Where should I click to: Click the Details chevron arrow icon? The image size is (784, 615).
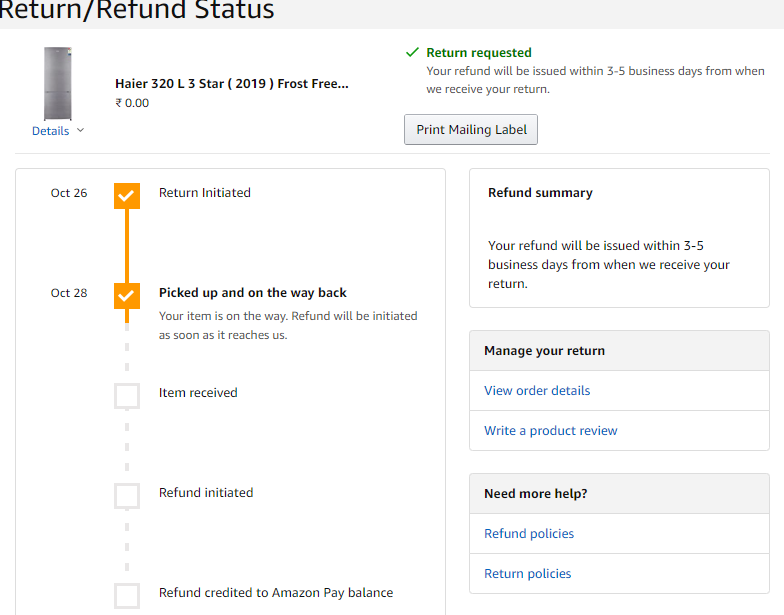point(80,130)
